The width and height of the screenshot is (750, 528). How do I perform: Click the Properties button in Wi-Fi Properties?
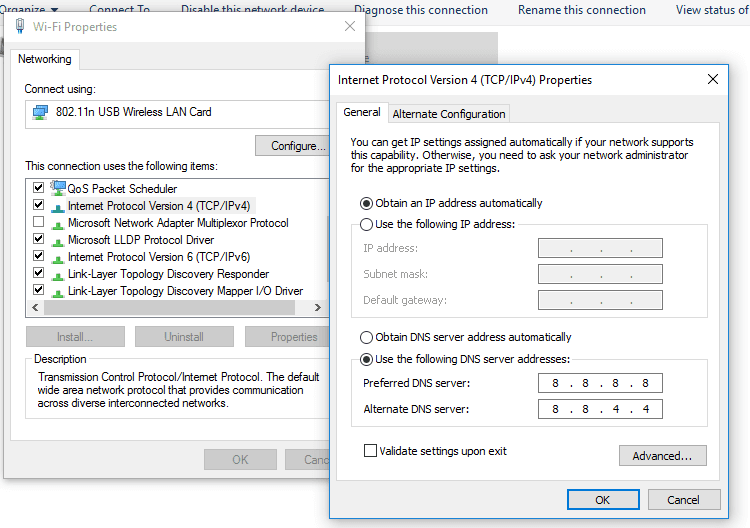pos(287,337)
